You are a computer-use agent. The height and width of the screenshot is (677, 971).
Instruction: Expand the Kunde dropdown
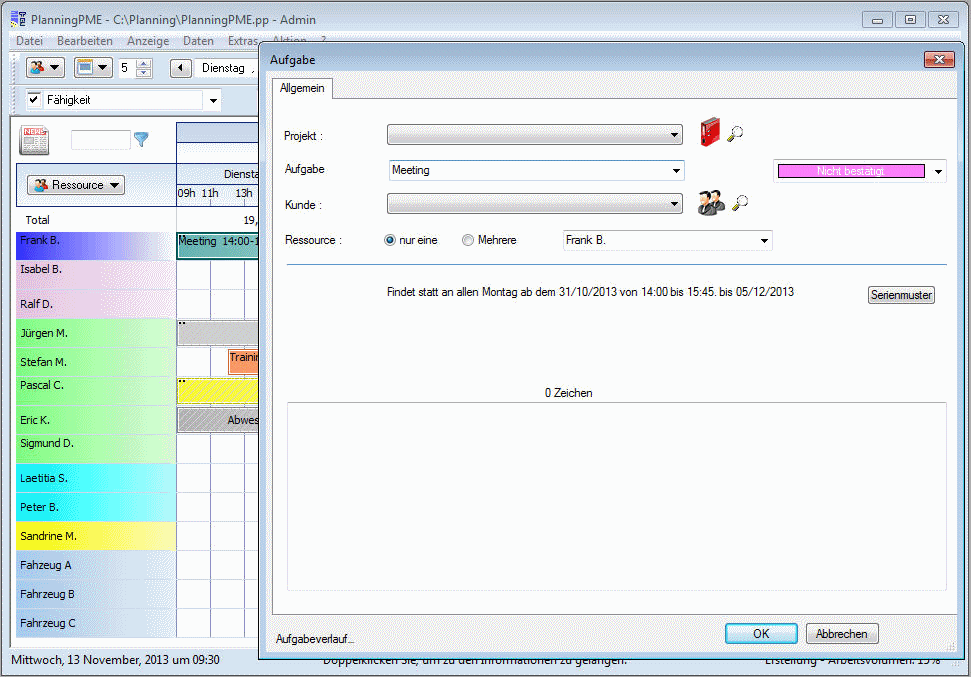[x=674, y=204]
